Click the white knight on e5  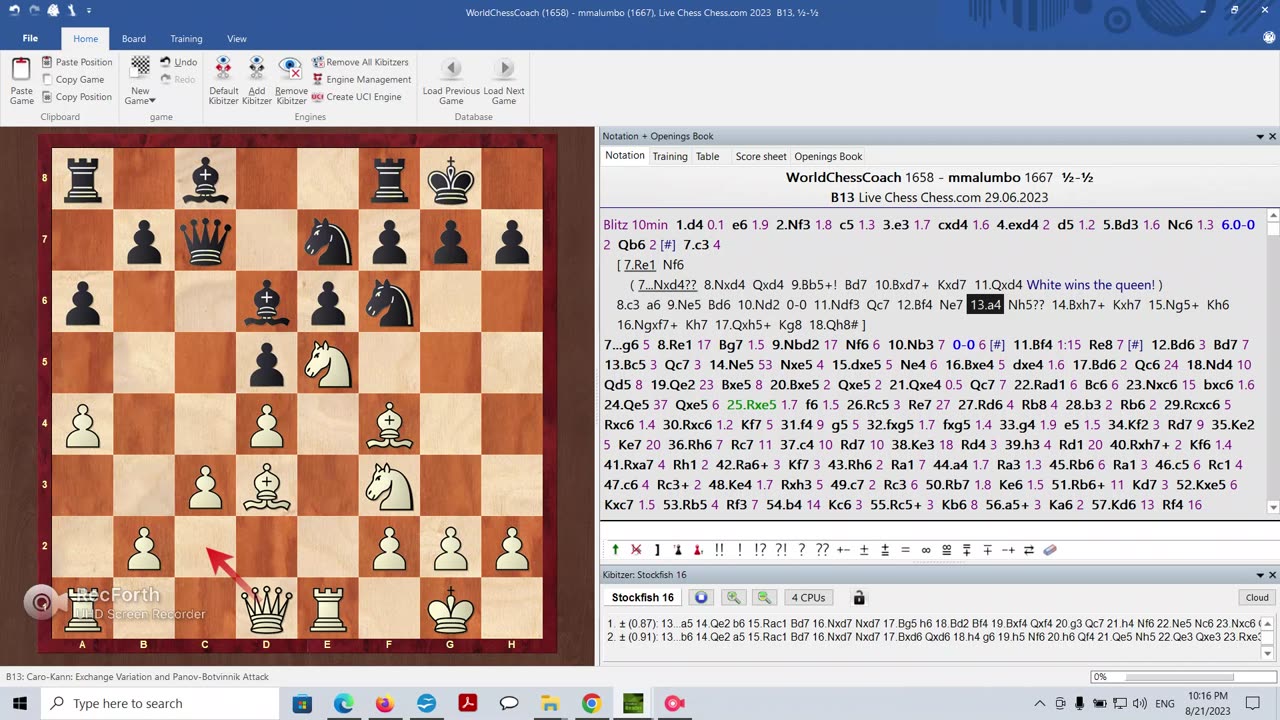tap(329, 363)
